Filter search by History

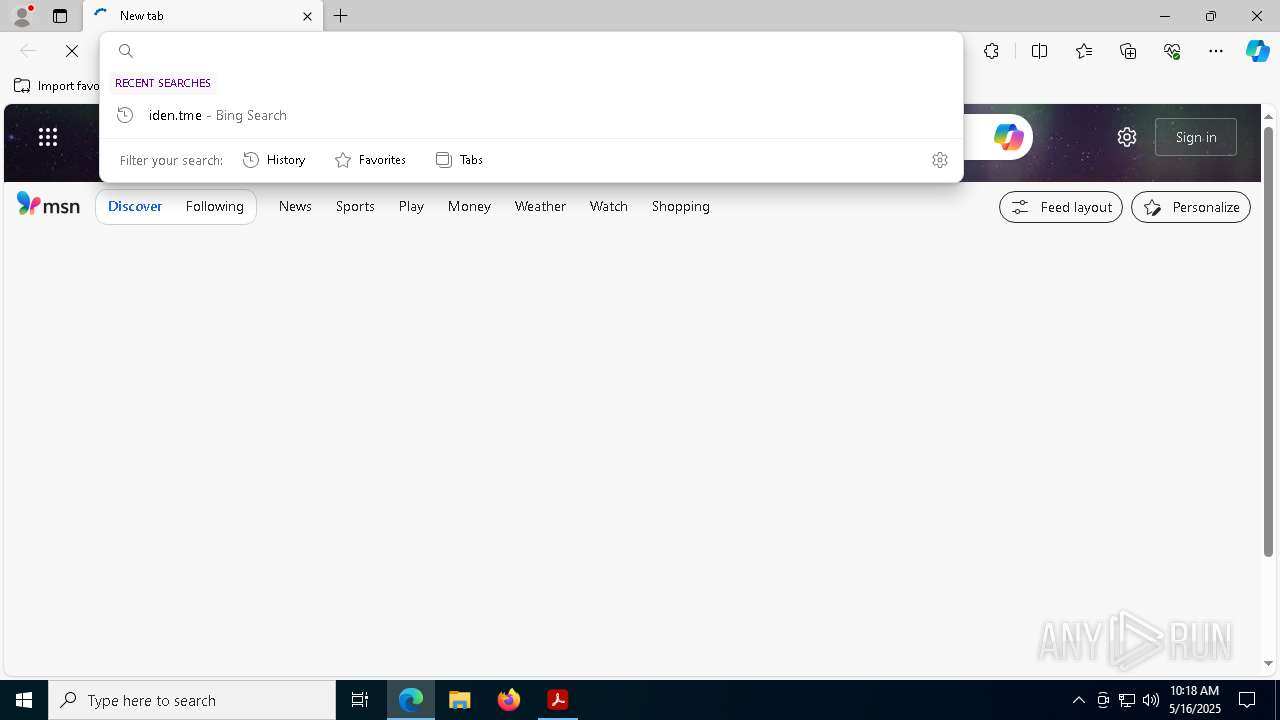274,160
